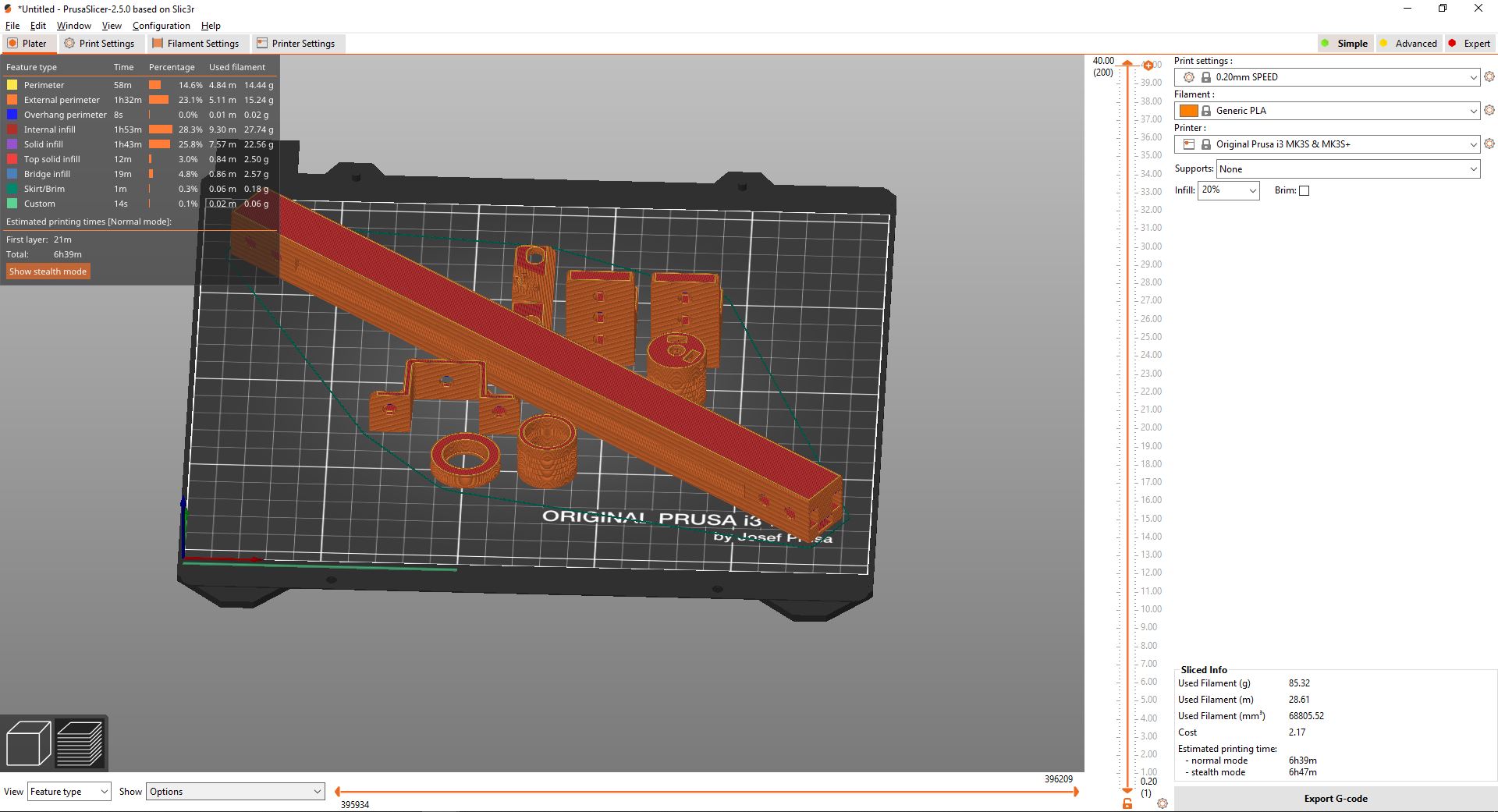Open the Filament Generic PLA dropdown

point(1473,111)
